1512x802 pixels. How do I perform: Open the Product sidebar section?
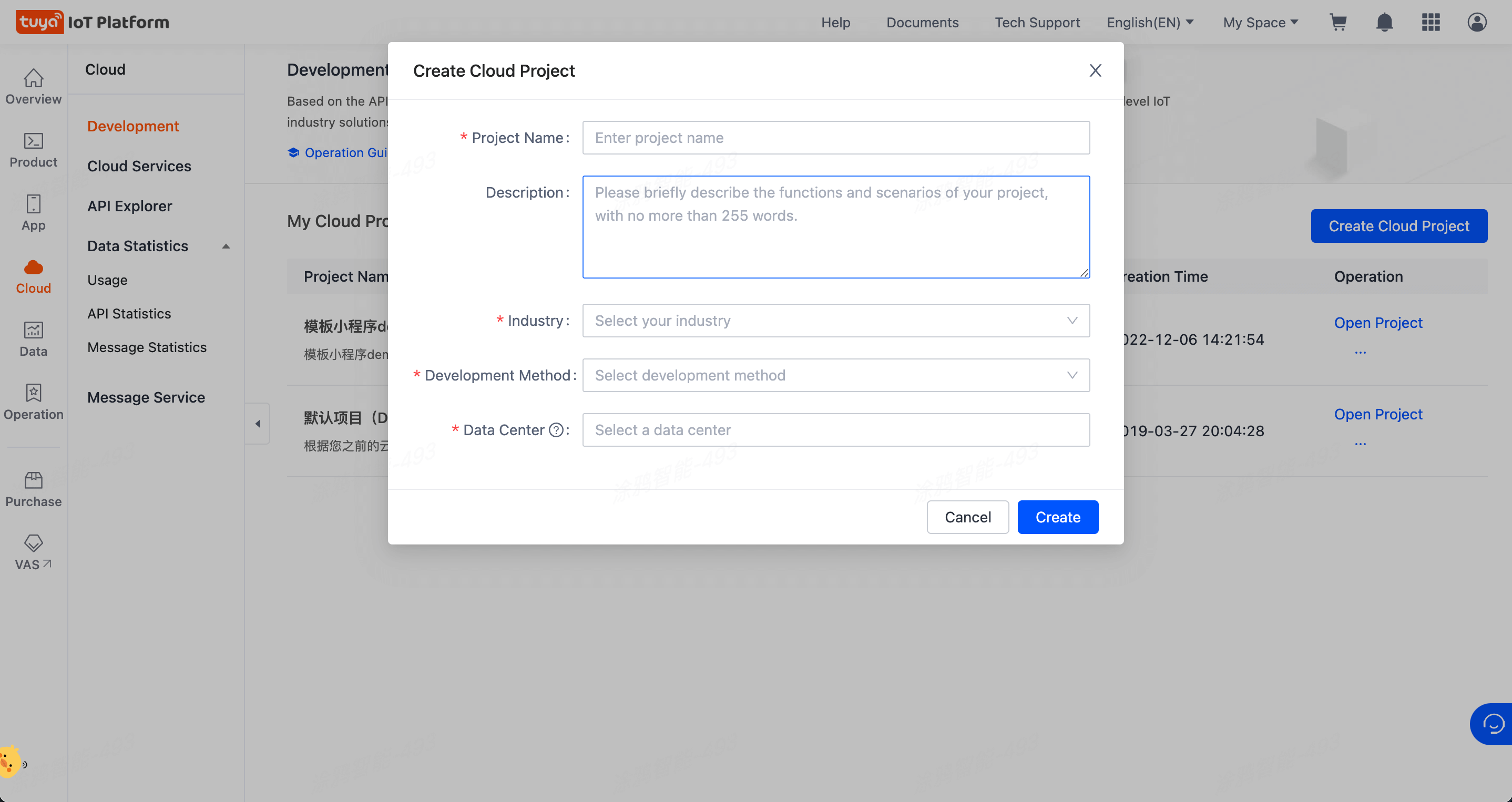34,150
